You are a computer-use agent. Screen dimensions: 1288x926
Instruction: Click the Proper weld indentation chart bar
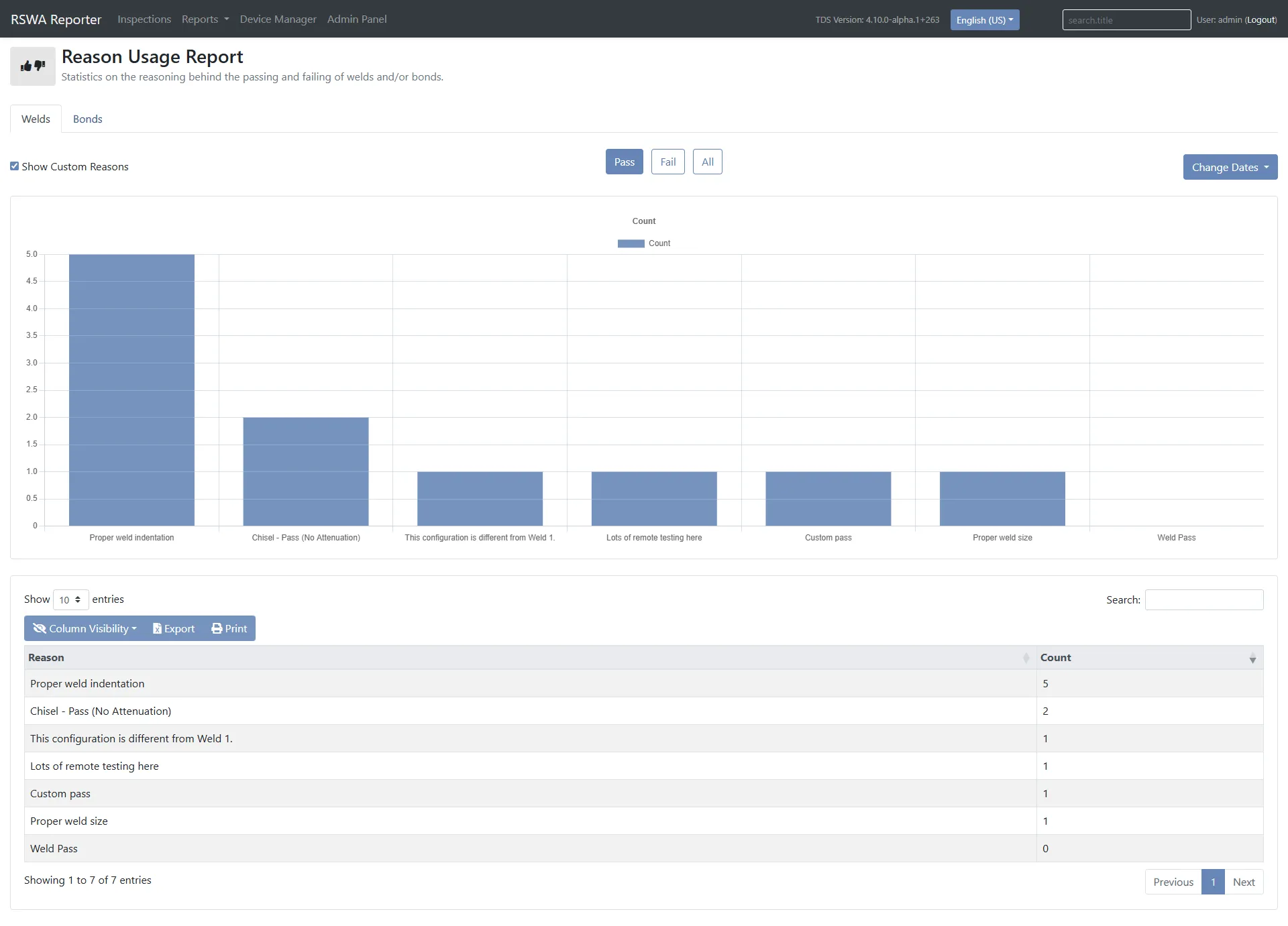[131, 389]
